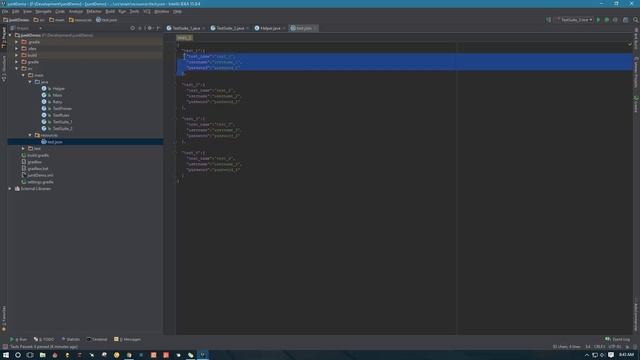Open the Terminal tool window button

coord(97,339)
